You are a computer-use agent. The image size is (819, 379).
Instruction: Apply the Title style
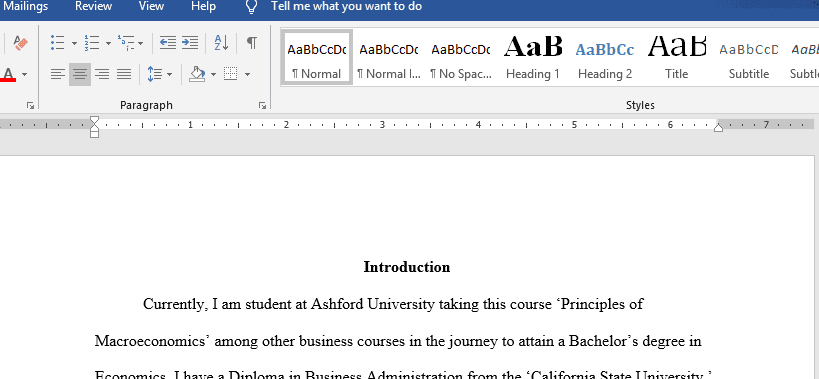[677, 57]
